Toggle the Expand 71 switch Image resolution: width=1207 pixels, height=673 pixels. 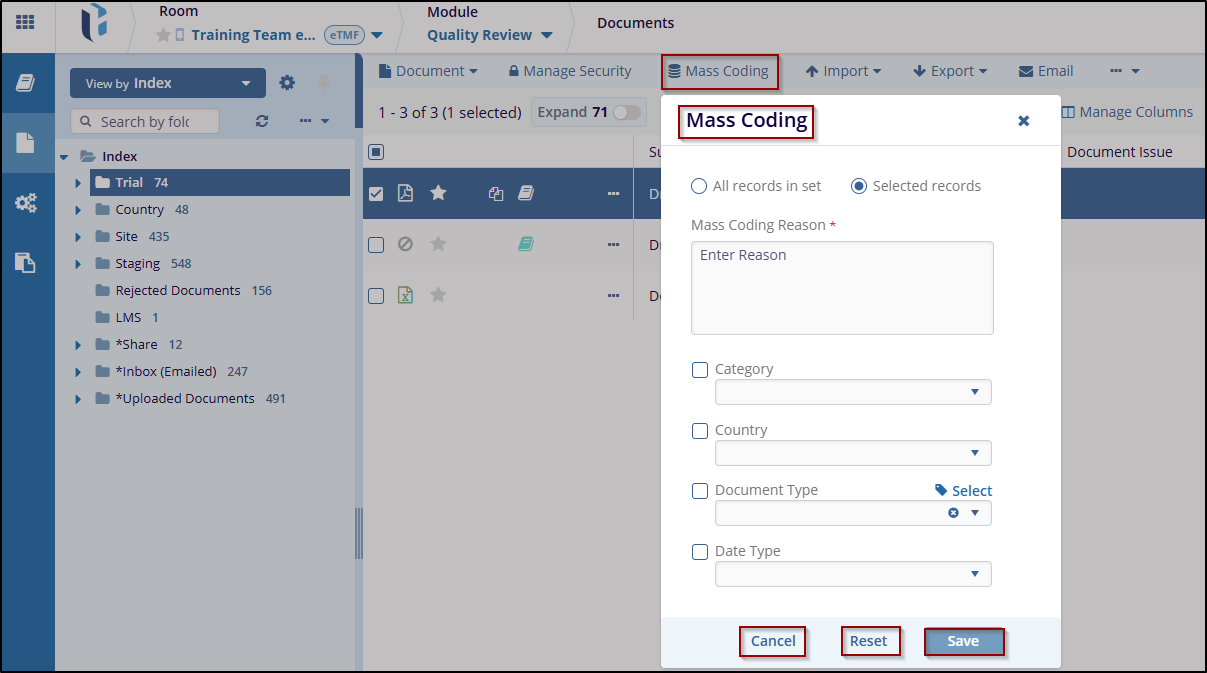coord(627,113)
